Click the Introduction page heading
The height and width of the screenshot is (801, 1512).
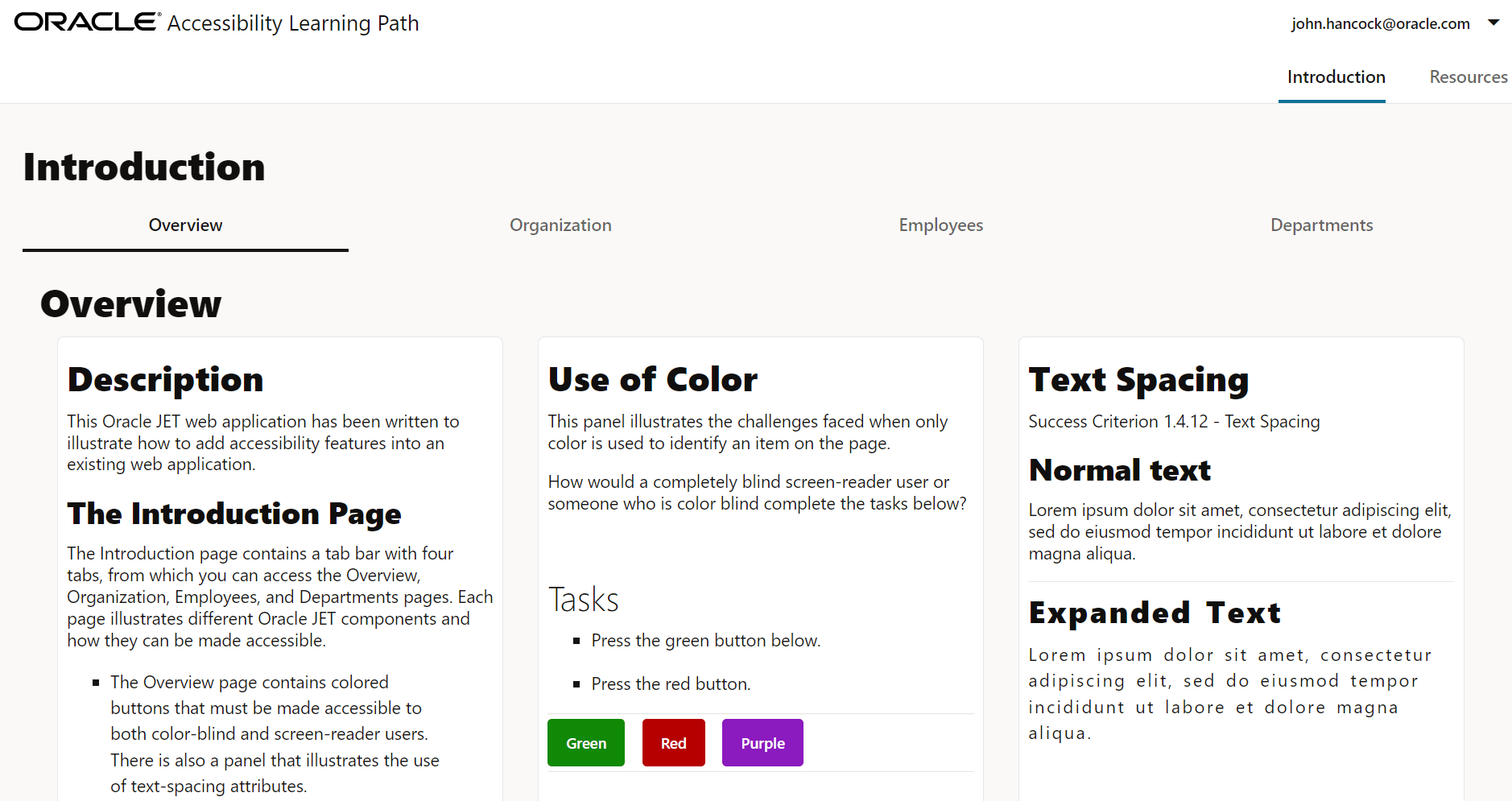(x=144, y=167)
